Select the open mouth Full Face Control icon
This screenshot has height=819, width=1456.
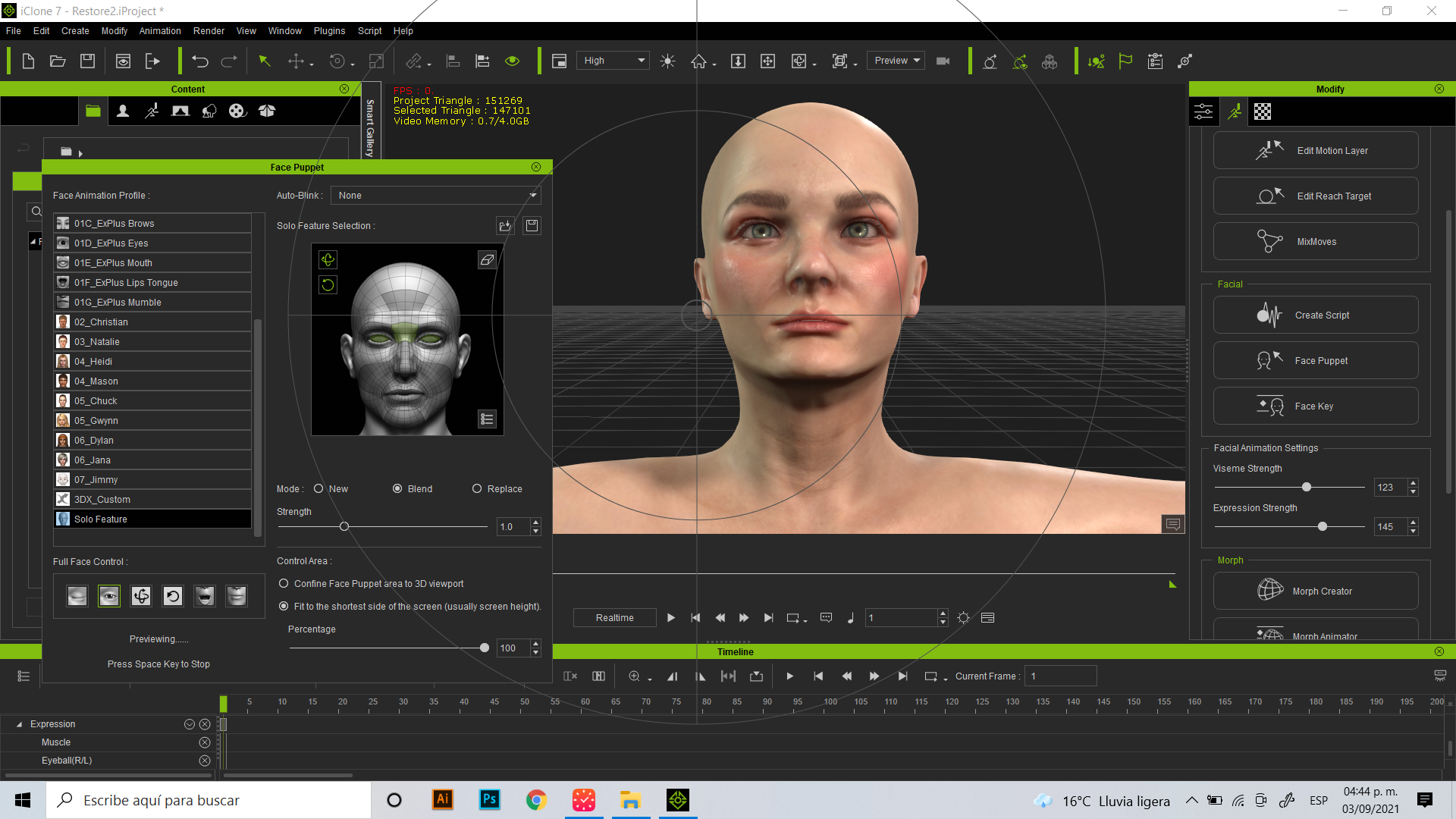coord(204,596)
